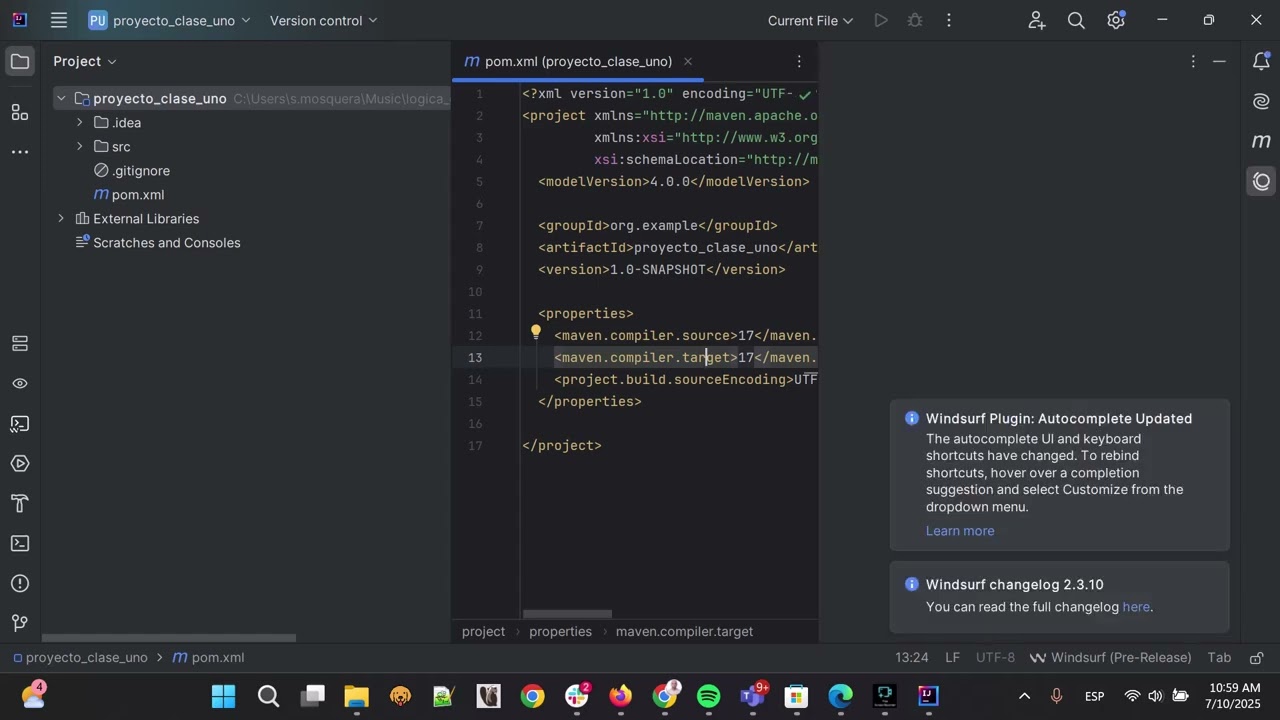This screenshot has width=1280, height=720.
Task: Open the Current File run configuration dropdown
Action: [810, 20]
